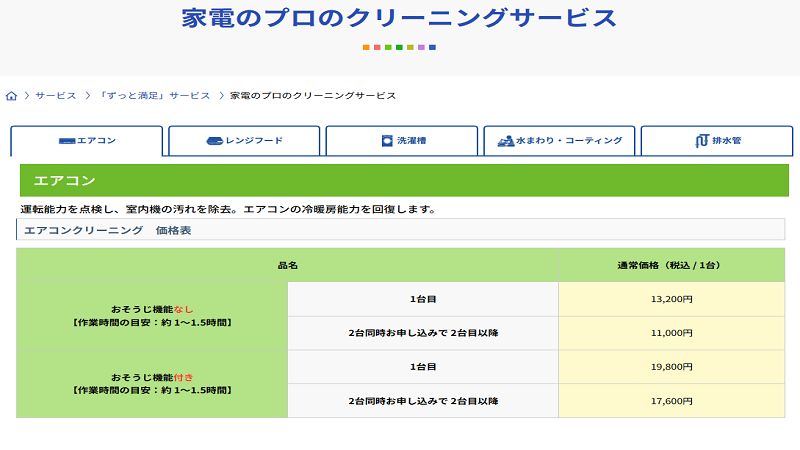This screenshot has width=800, height=450.
Task: Open the サービス breadcrumb link
Action: (56, 96)
